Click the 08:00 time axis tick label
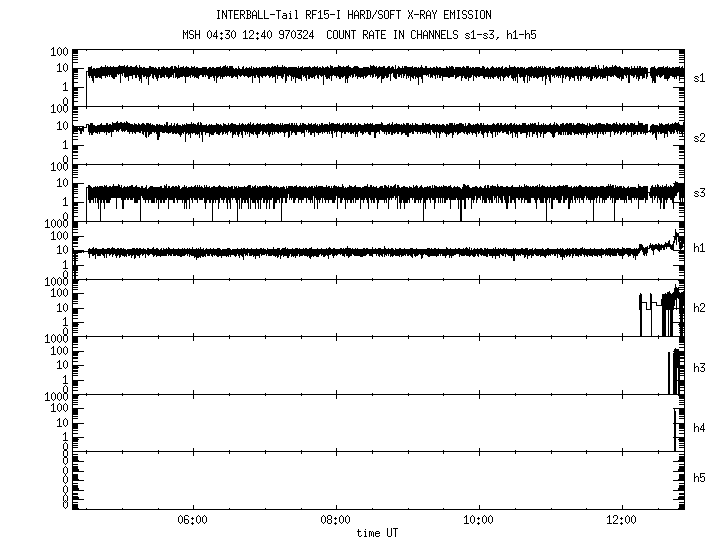The width and height of the screenshot is (720, 550). pos(335,520)
